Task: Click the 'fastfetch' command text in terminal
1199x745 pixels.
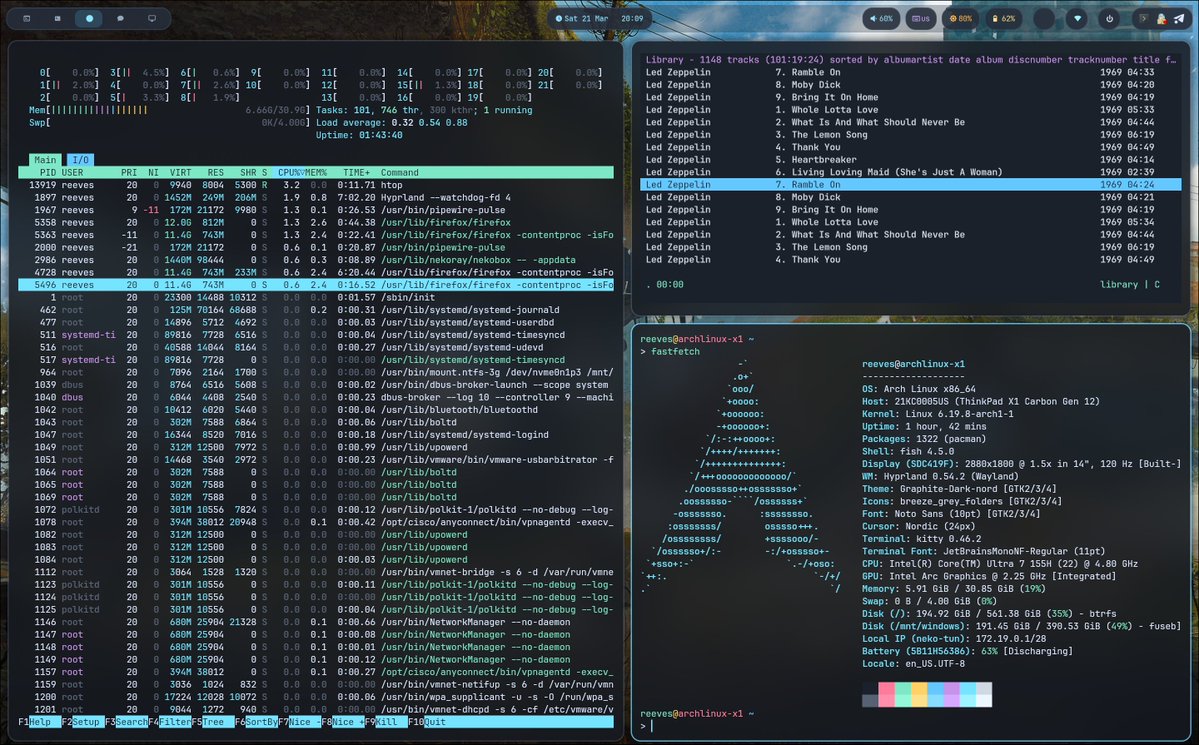Action: tap(674, 352)
